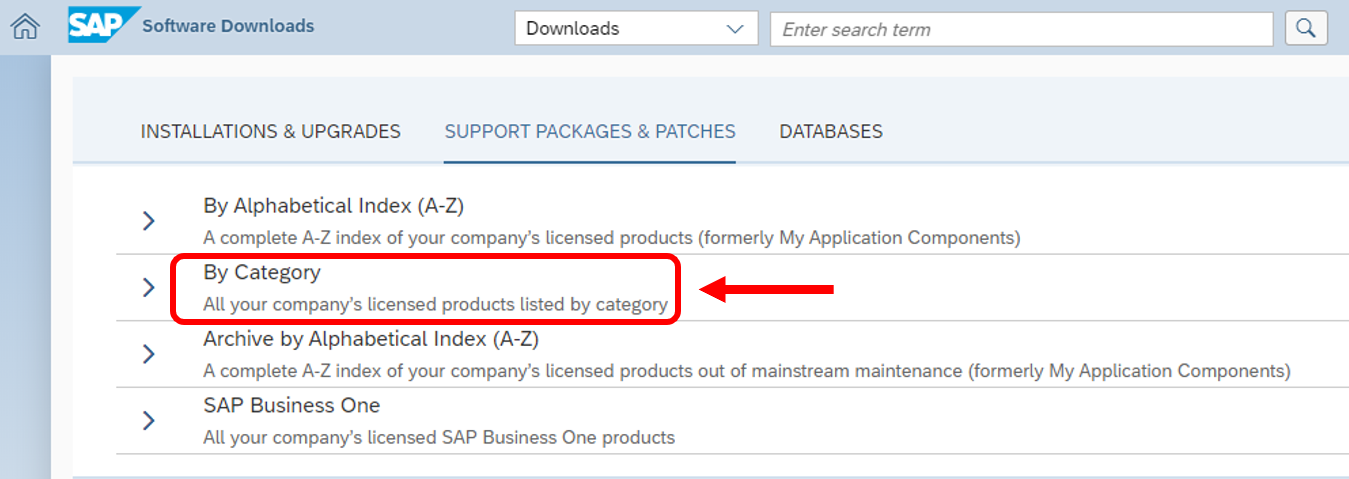This screenshot has height=479, width=1349.
Task: Click the search magnifier button
Action: point(1306,28)
